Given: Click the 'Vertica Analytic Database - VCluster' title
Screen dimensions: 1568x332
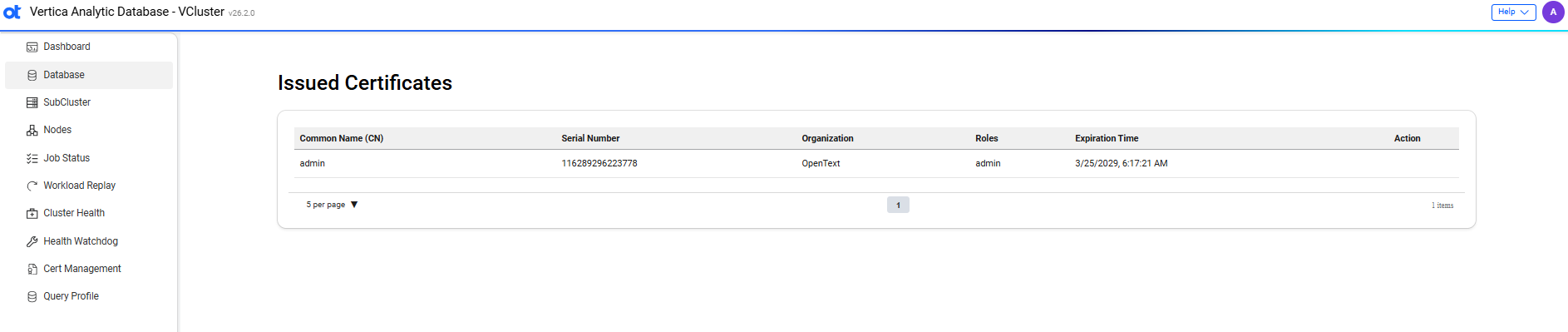Looking at the screenshot, I should coord(127,12).
